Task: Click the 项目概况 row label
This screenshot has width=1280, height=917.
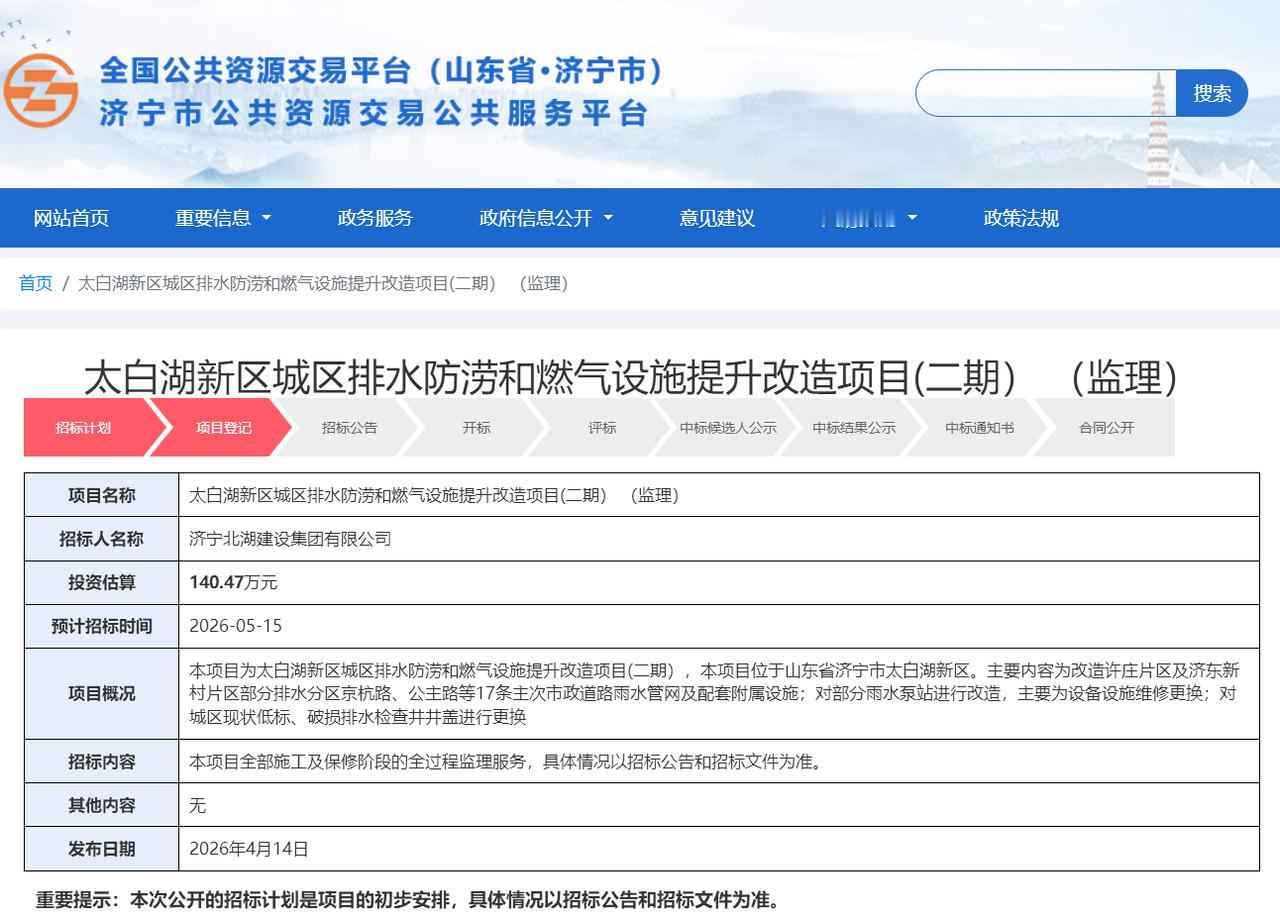Action: pos(102,693)
